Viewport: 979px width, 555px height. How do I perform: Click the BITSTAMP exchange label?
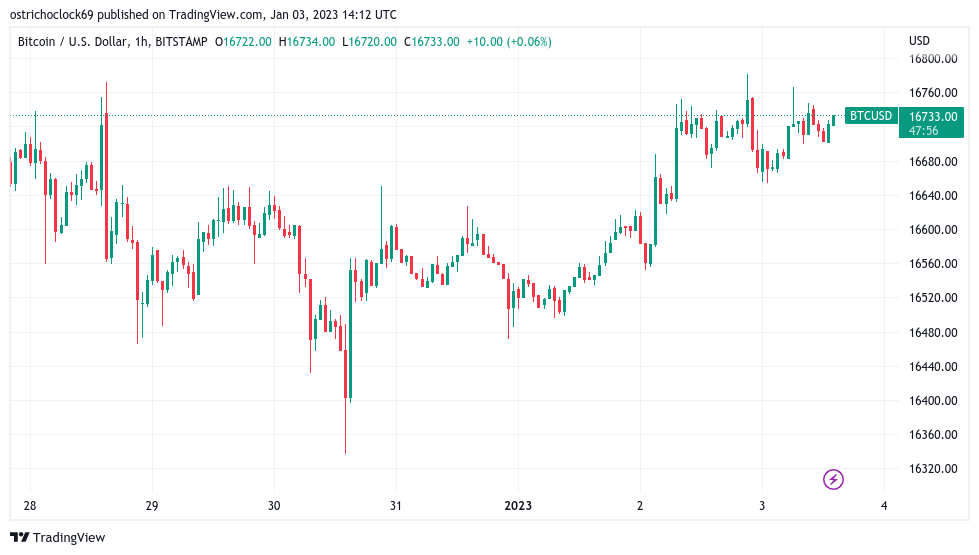tap(181, 42)
